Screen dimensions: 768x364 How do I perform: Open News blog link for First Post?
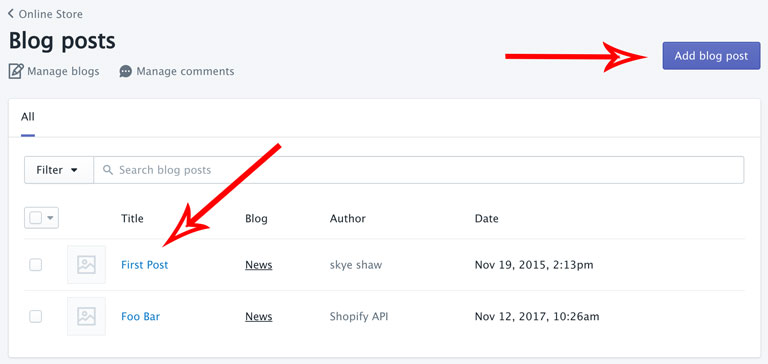(x=259, y=265)
